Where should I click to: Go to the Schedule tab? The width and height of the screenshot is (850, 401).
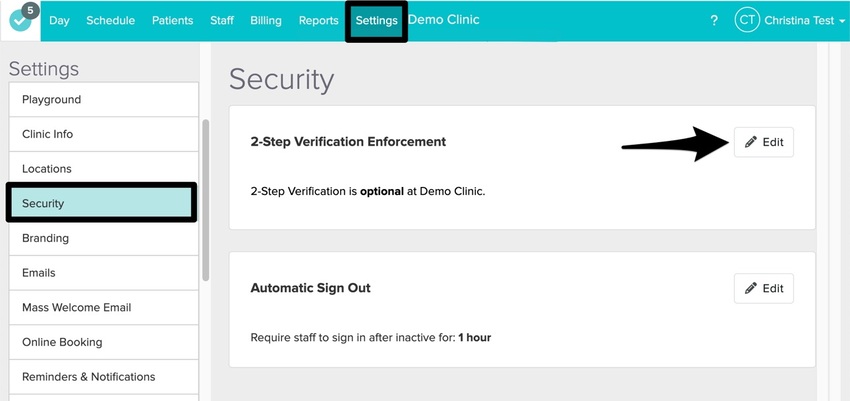(110, 20)
